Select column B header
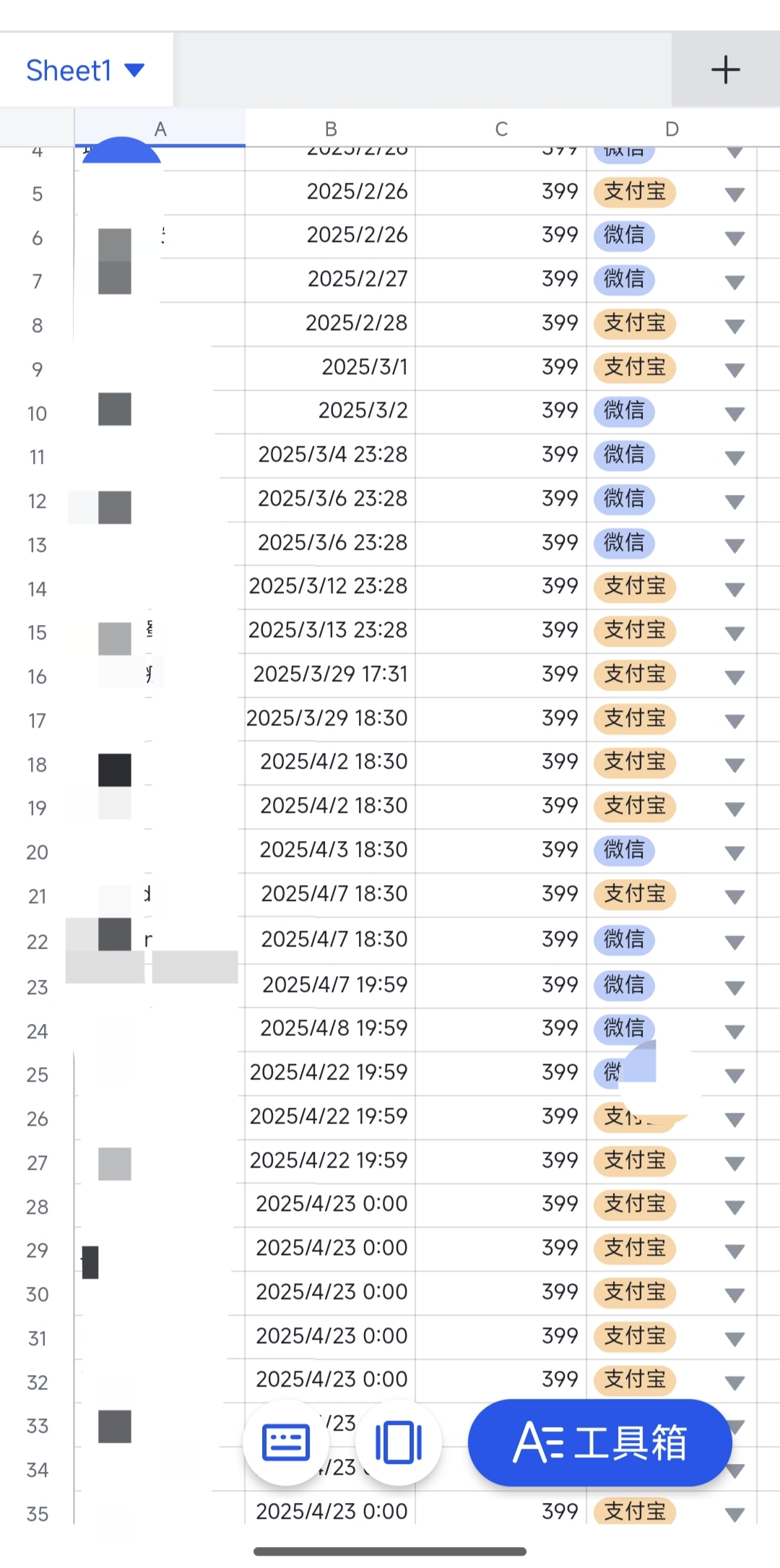This screenshot has width=780, height=1568. (330, 129)
